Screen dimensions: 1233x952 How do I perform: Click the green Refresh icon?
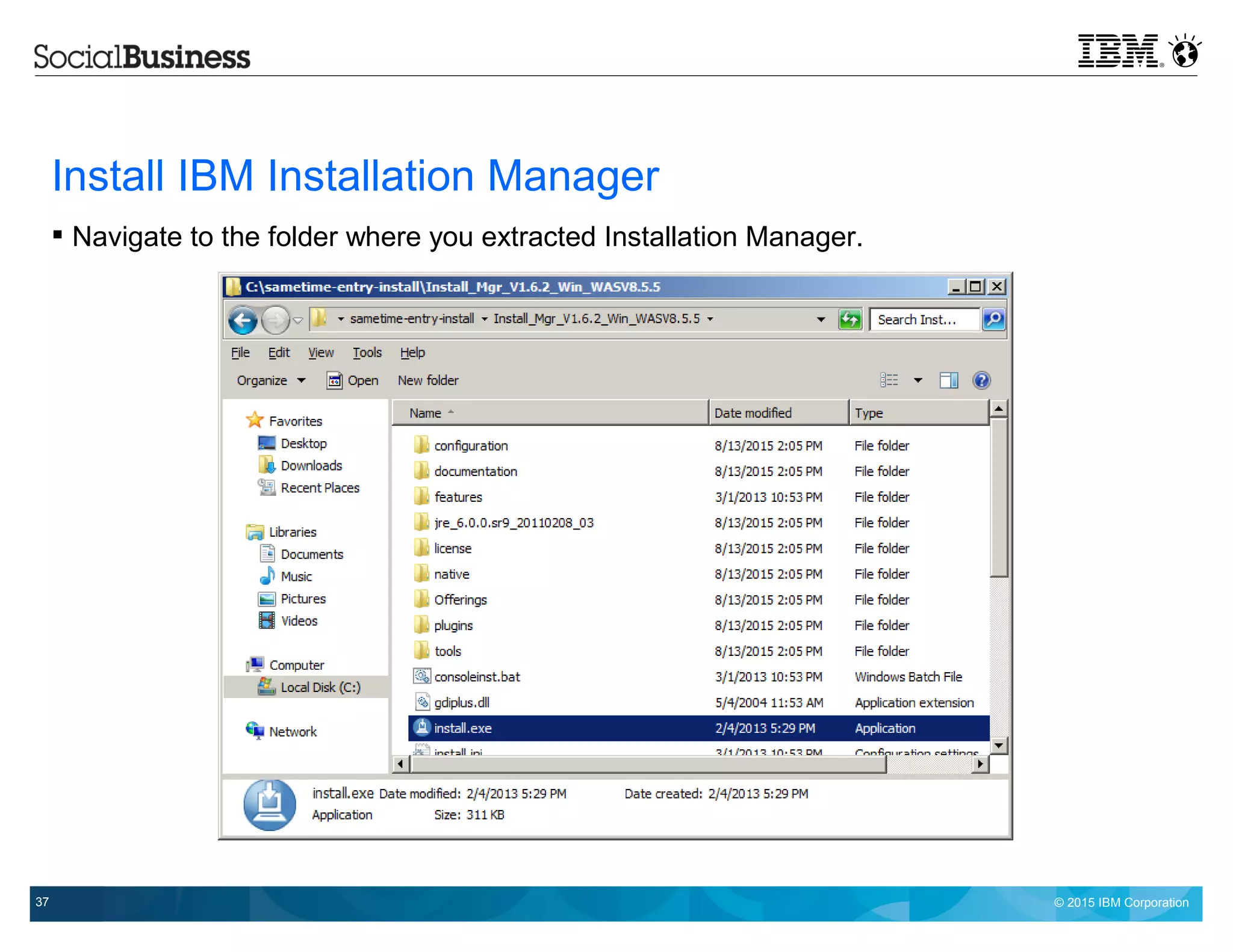pos(850,320)
